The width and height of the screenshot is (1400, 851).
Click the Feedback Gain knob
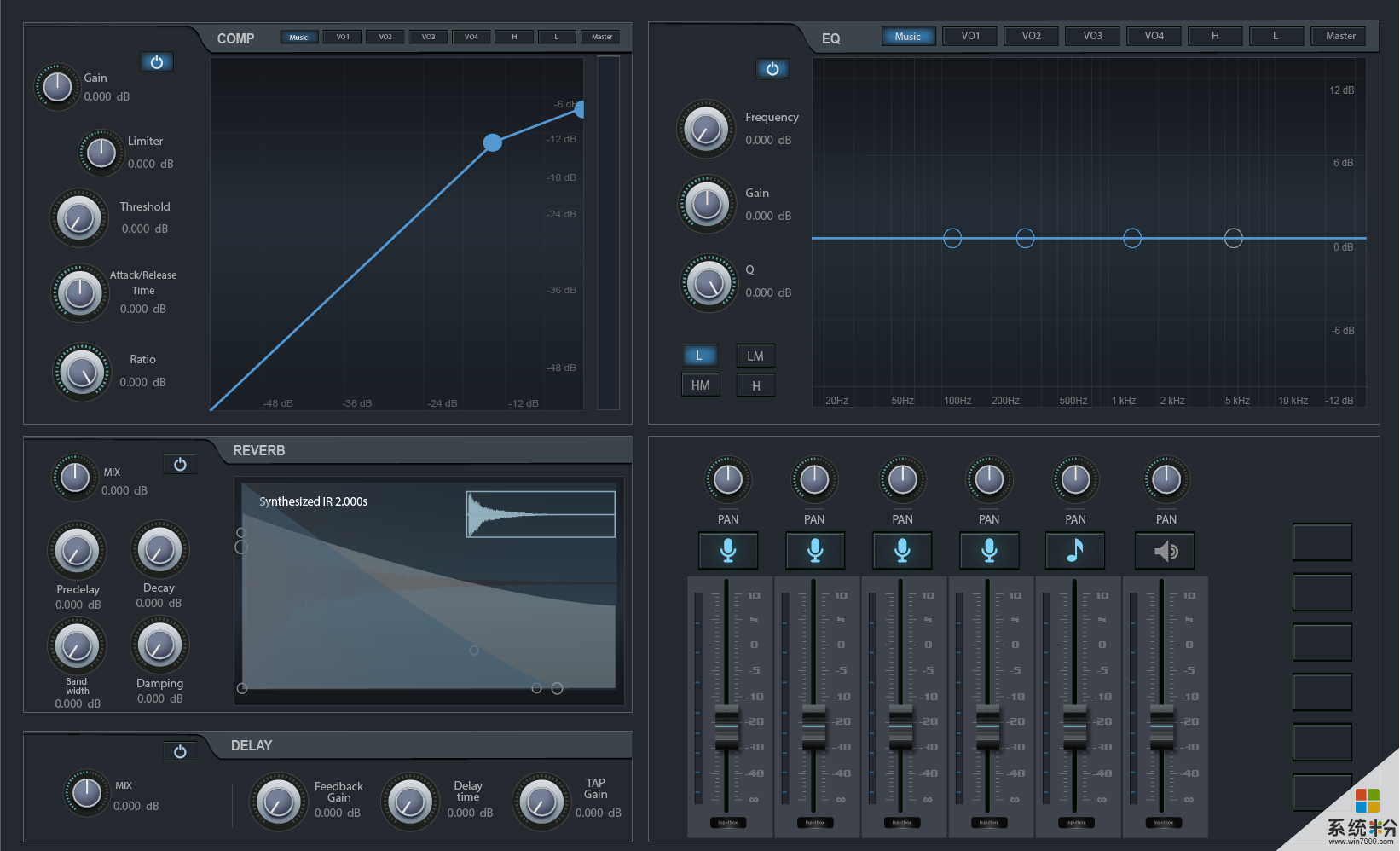point(278,802)
